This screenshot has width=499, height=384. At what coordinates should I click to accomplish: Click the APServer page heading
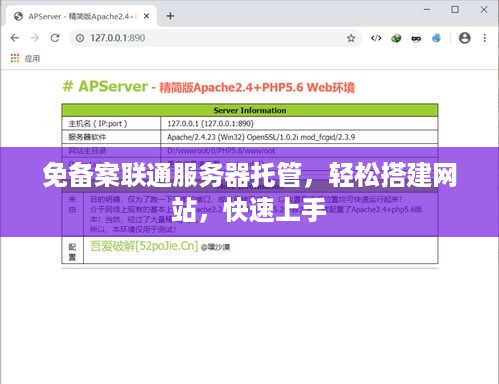(209, 87)
